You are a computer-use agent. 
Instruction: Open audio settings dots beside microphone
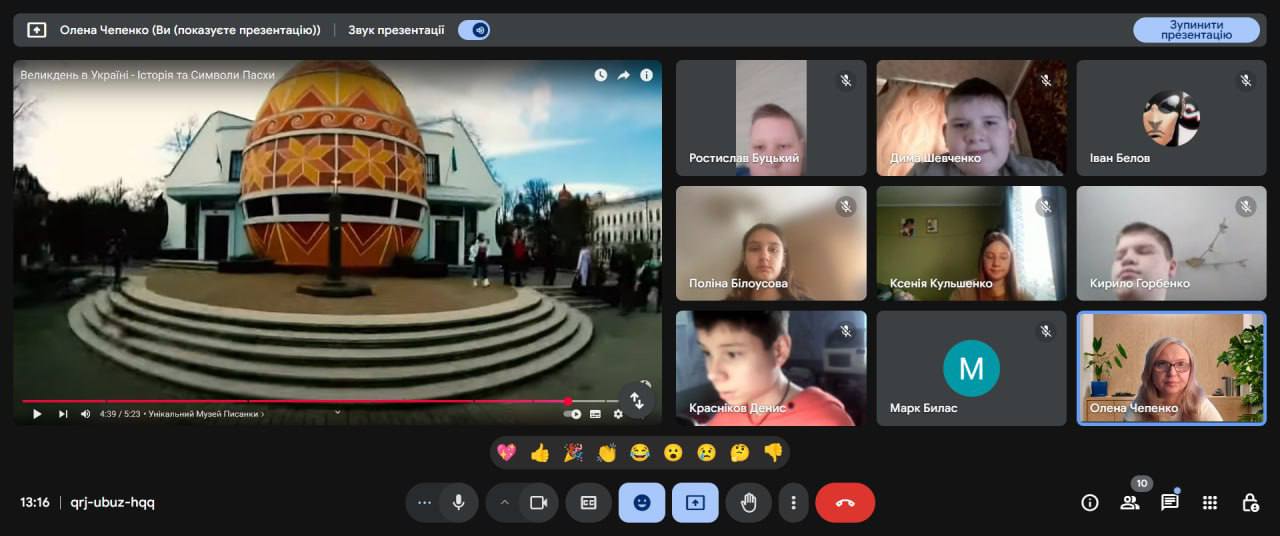424,503
